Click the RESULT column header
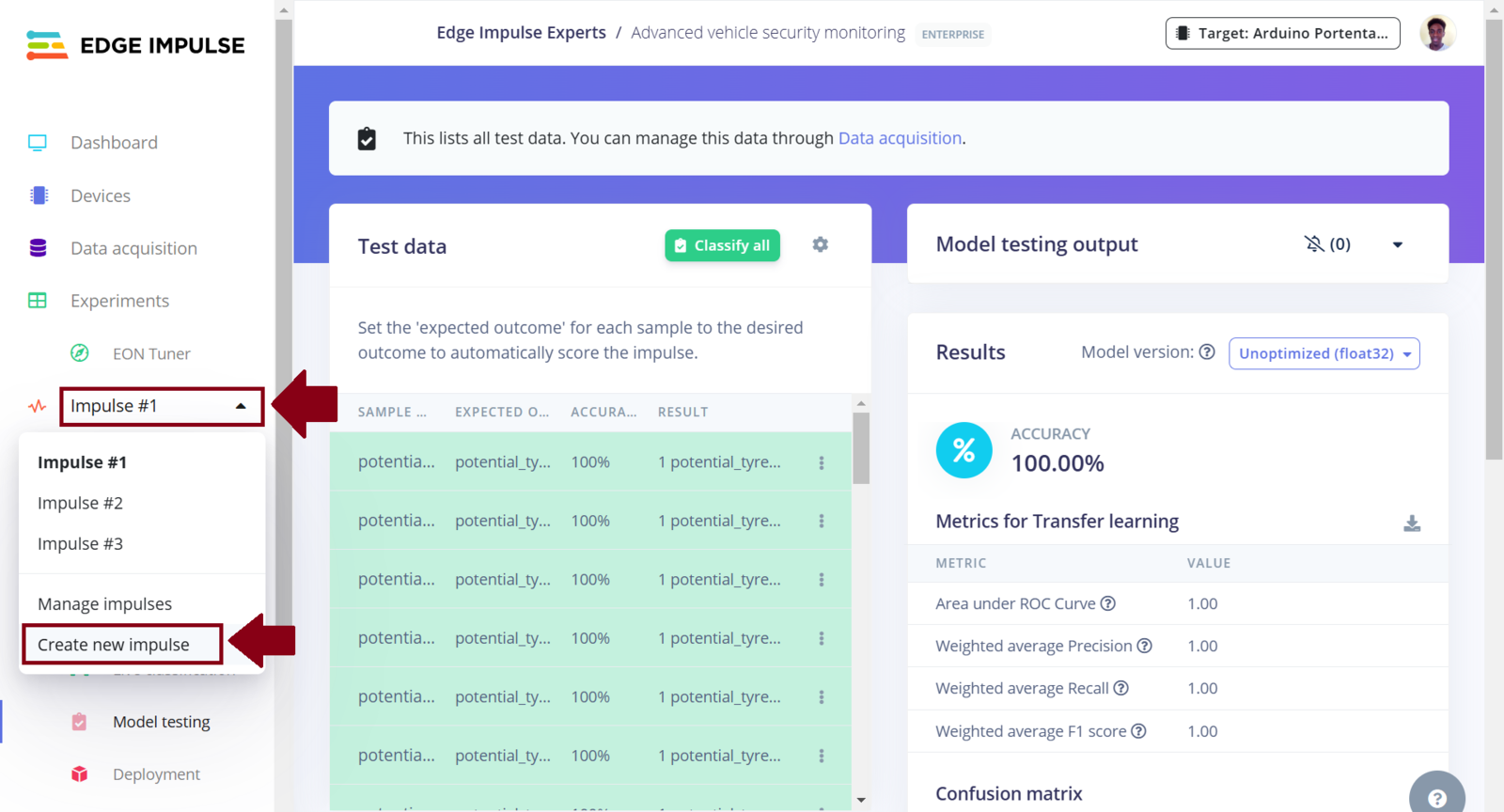 click(683, 412)
